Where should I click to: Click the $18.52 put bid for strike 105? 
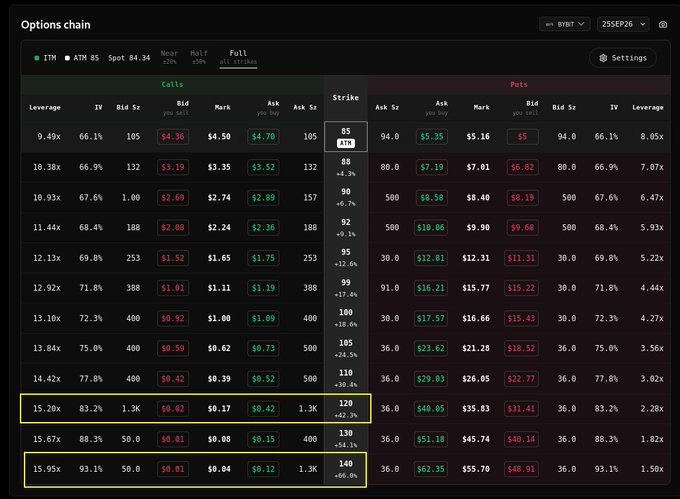(x=521, y=348)
